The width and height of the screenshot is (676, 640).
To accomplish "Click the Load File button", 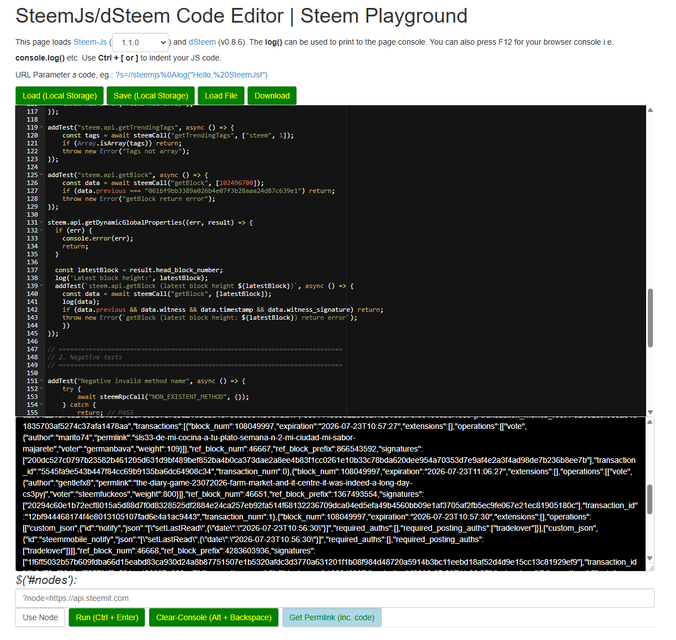I will click(x=221, y=96).
